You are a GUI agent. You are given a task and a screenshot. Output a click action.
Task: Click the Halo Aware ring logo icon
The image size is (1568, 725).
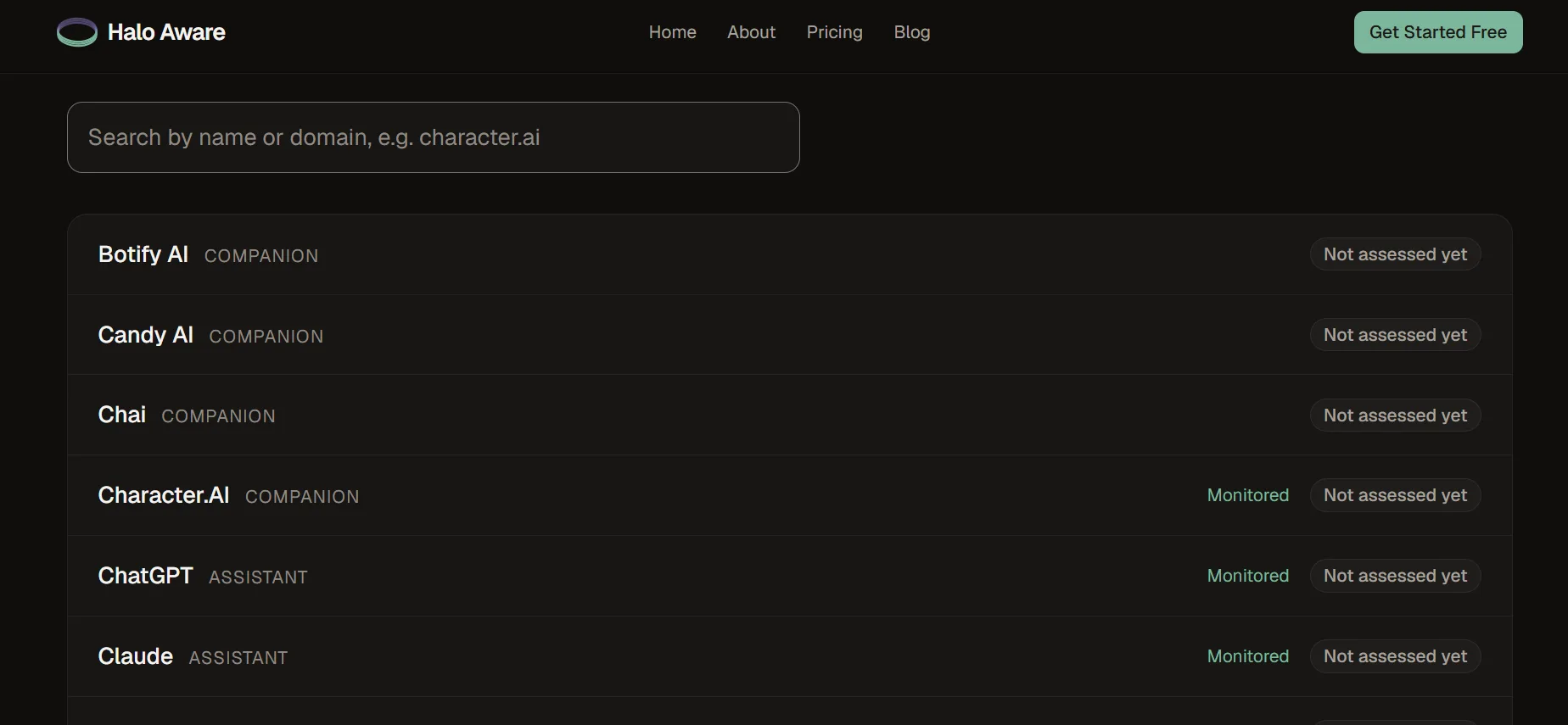[77, 32]
